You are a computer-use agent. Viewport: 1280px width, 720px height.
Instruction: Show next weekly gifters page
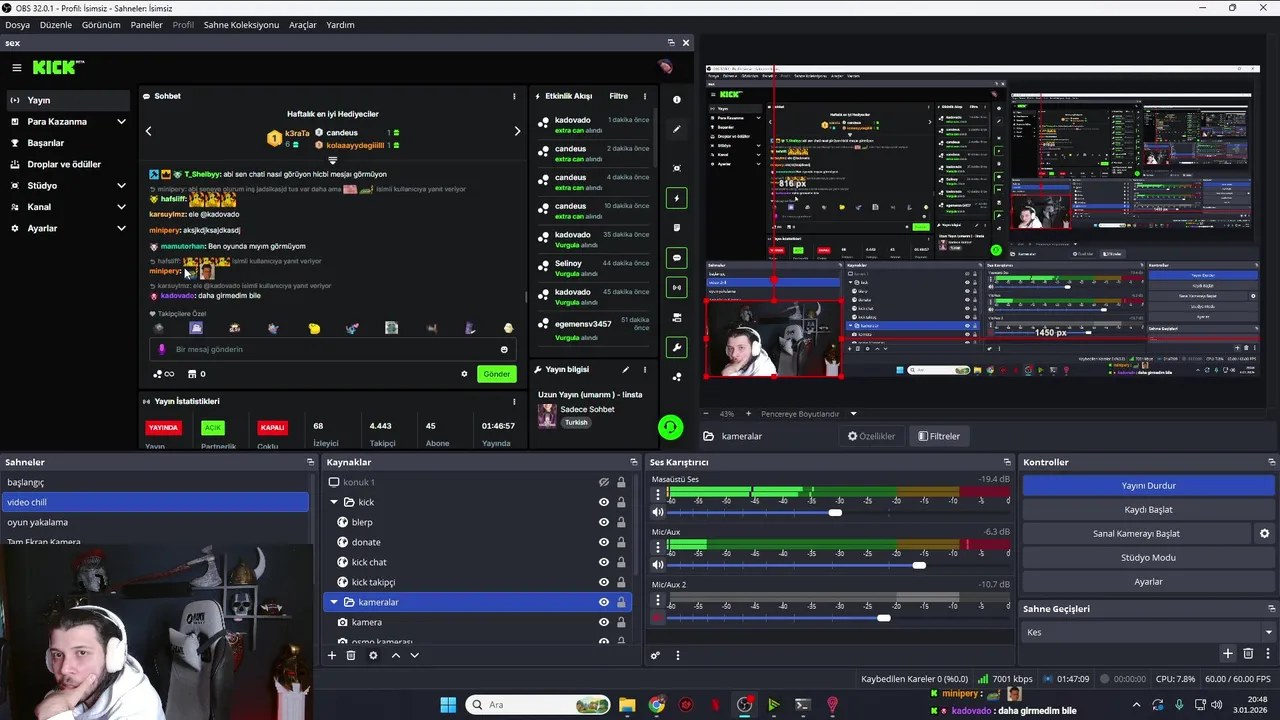[x=517, y=131]
